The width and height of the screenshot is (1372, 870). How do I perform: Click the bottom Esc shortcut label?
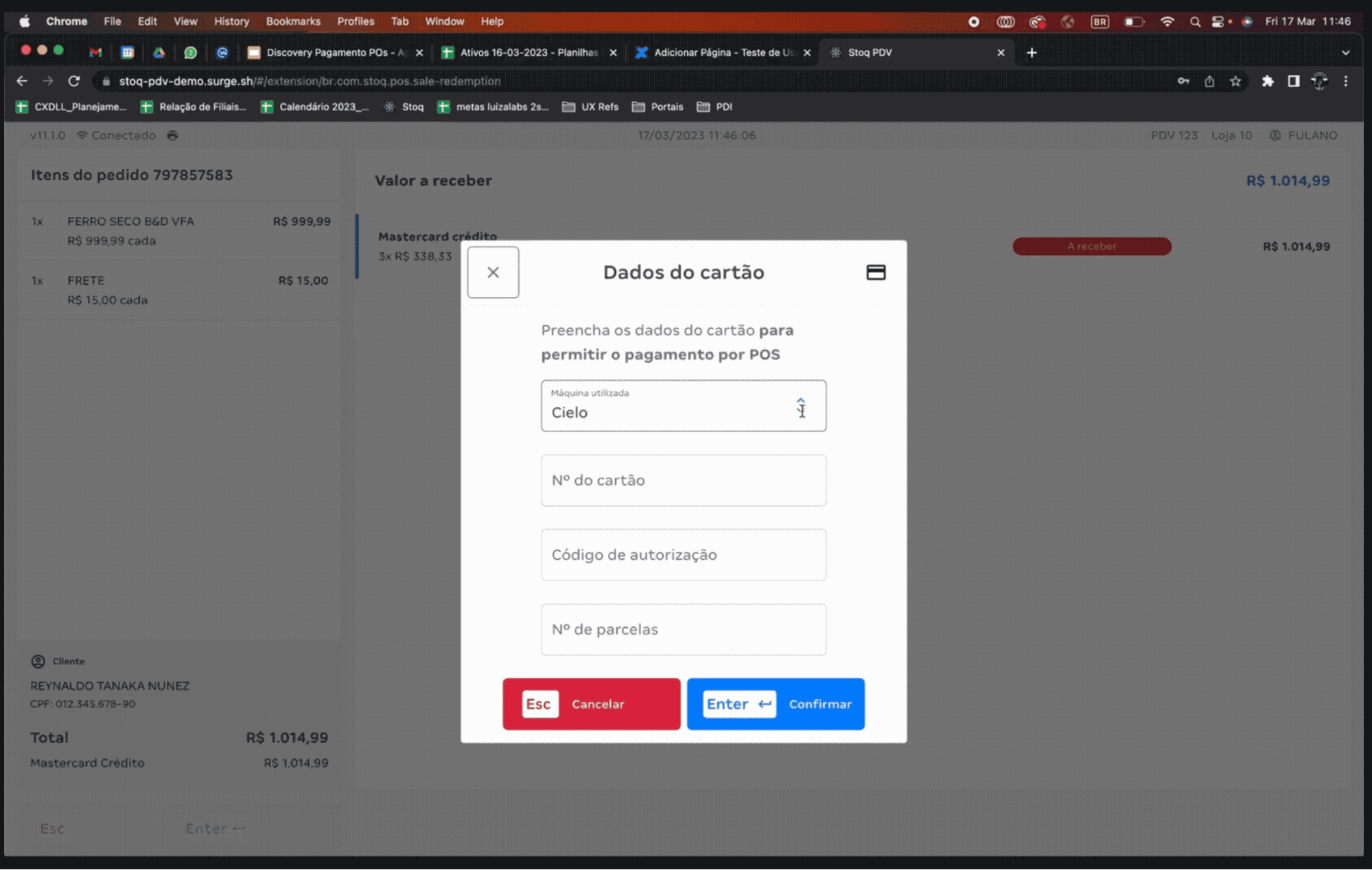click(52, 829)
